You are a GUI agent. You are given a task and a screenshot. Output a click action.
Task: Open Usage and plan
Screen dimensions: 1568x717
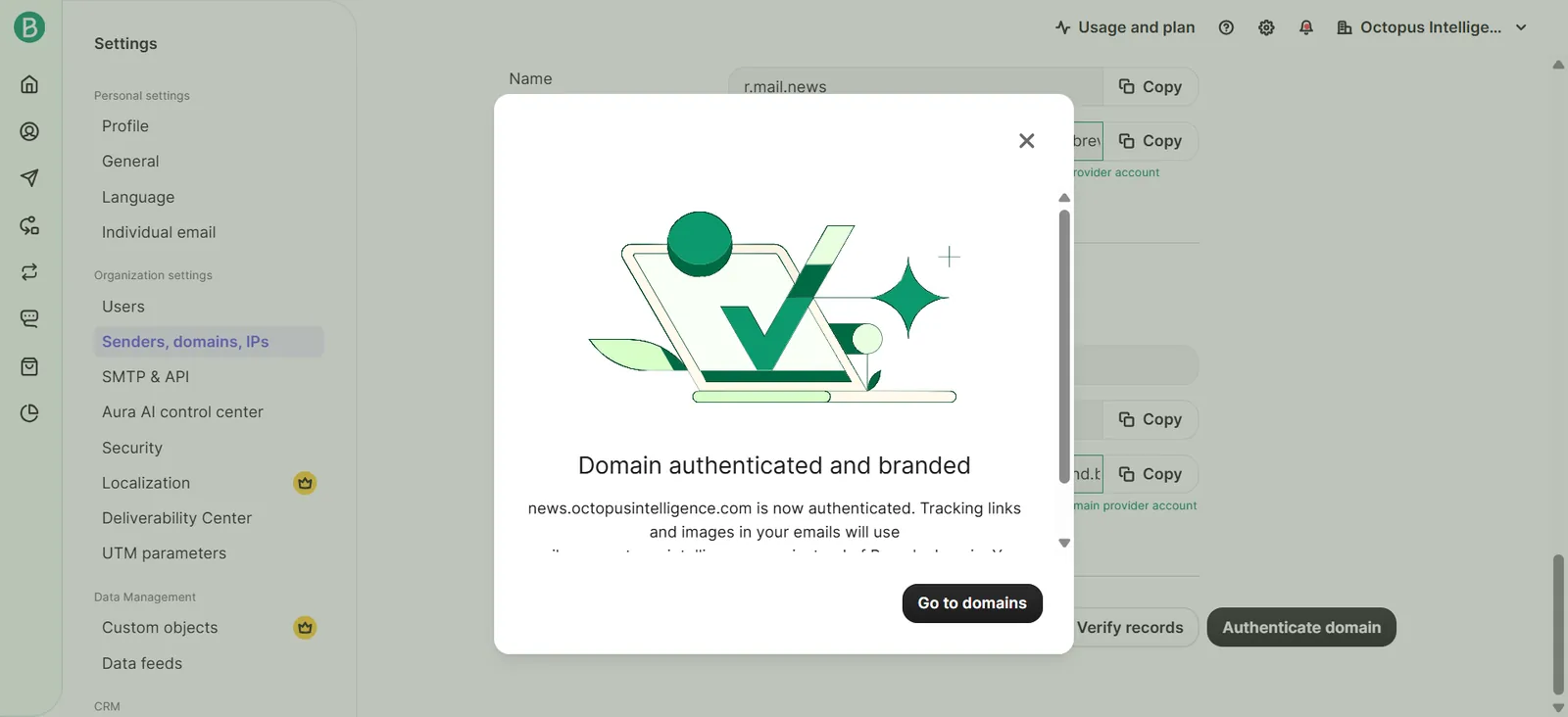point(1125,27)
